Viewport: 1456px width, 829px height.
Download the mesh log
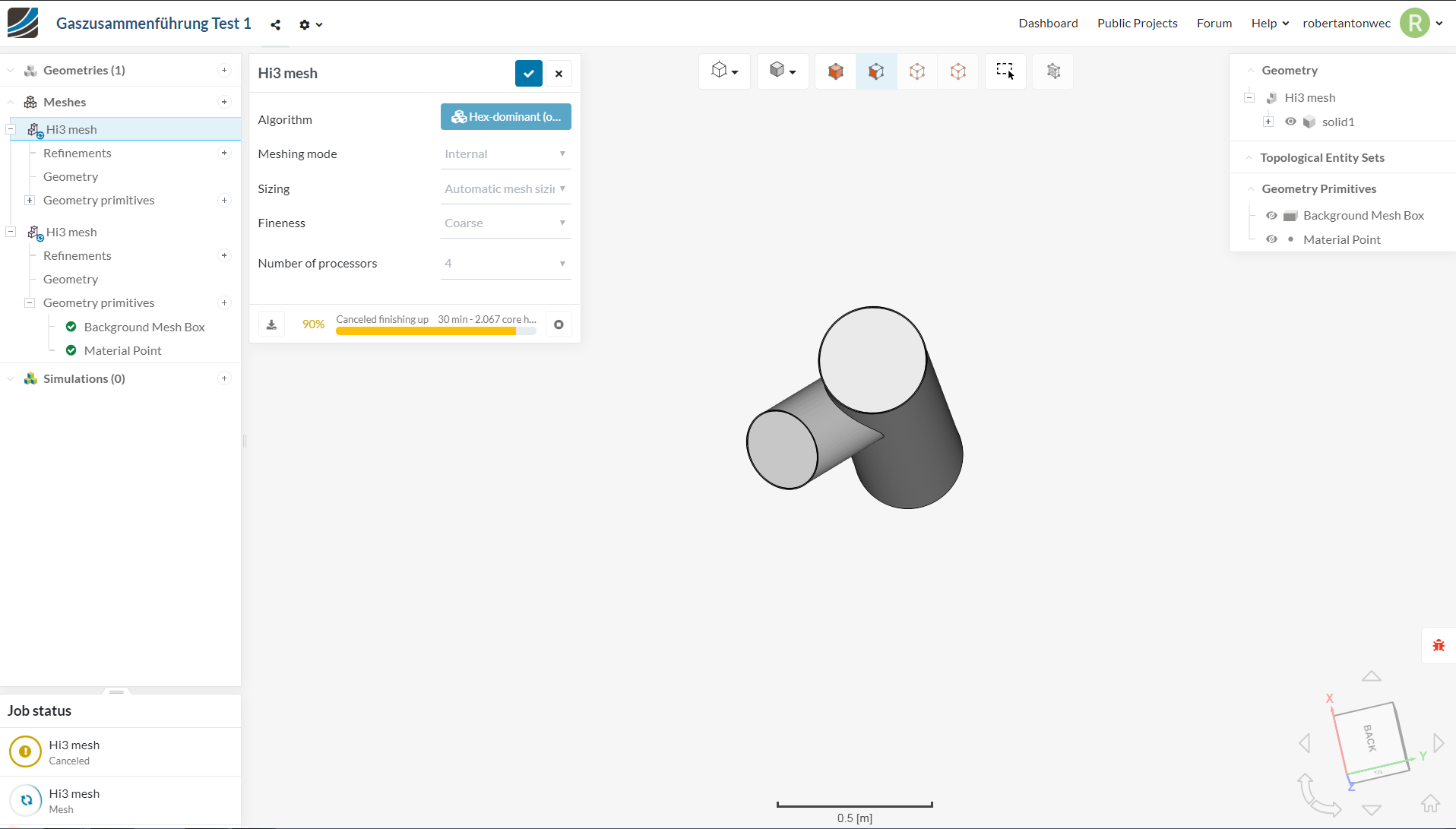coord(271,324)
